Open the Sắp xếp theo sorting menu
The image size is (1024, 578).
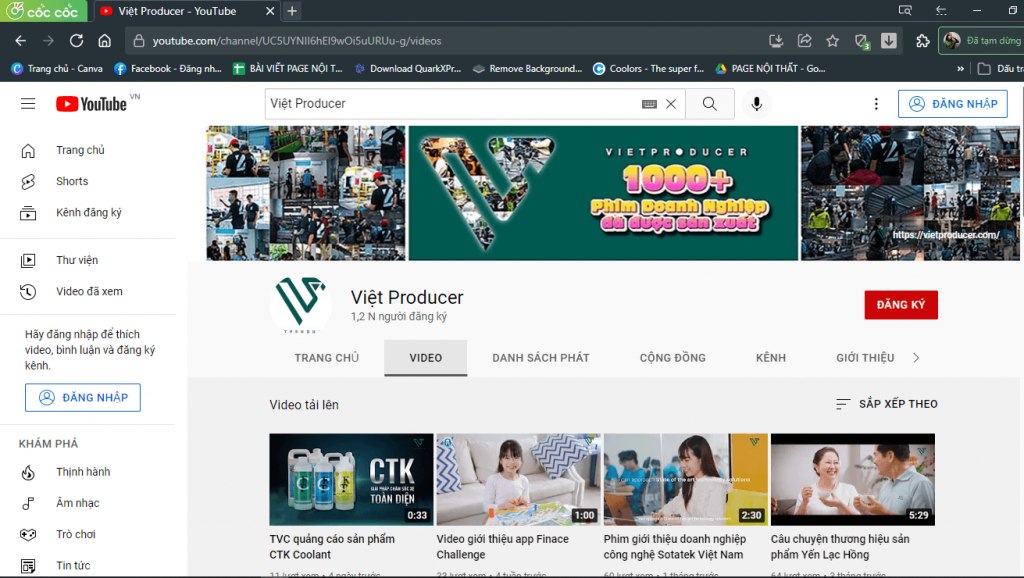(885, 404)
